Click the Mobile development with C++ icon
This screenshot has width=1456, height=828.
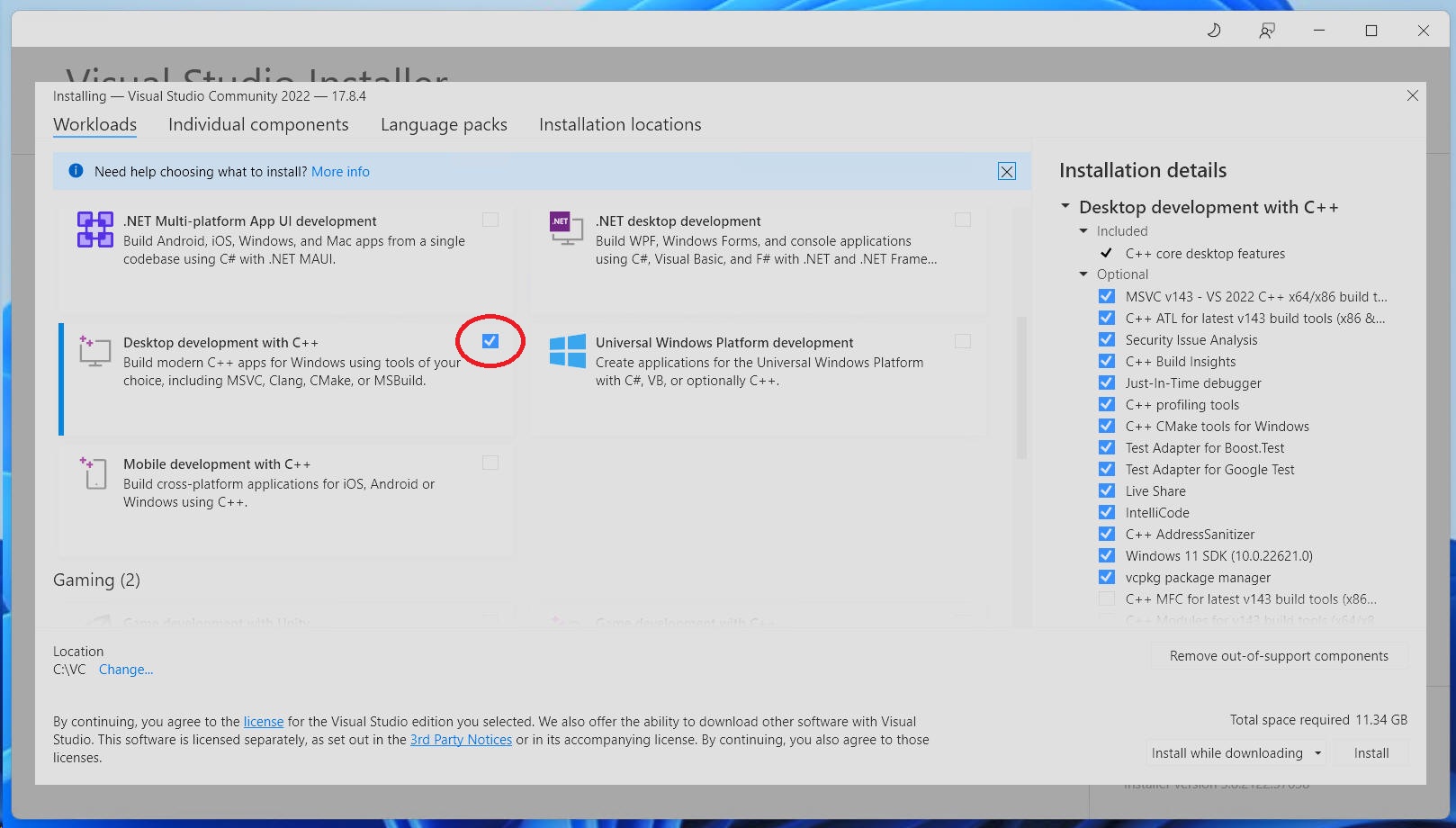tap(94, 472)
